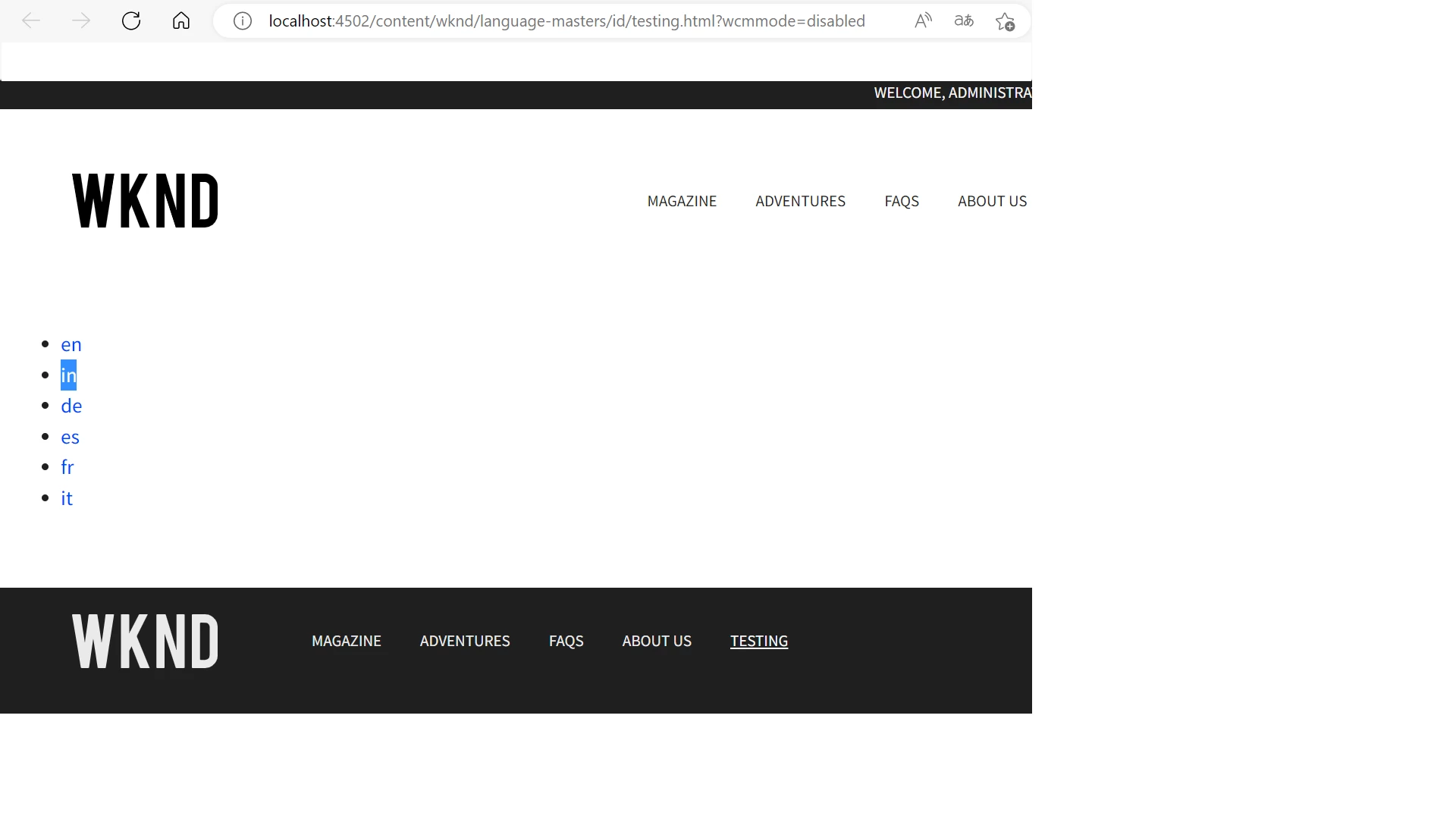1456x819 pixels.
Task: Click the translate page icon
Action: click(964, 20)
